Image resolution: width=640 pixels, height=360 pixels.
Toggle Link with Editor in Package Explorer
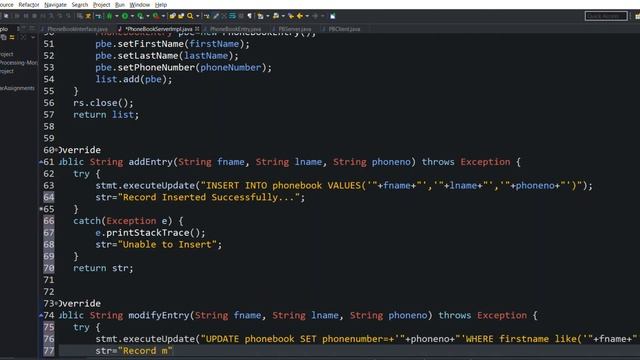coord(12,37)
